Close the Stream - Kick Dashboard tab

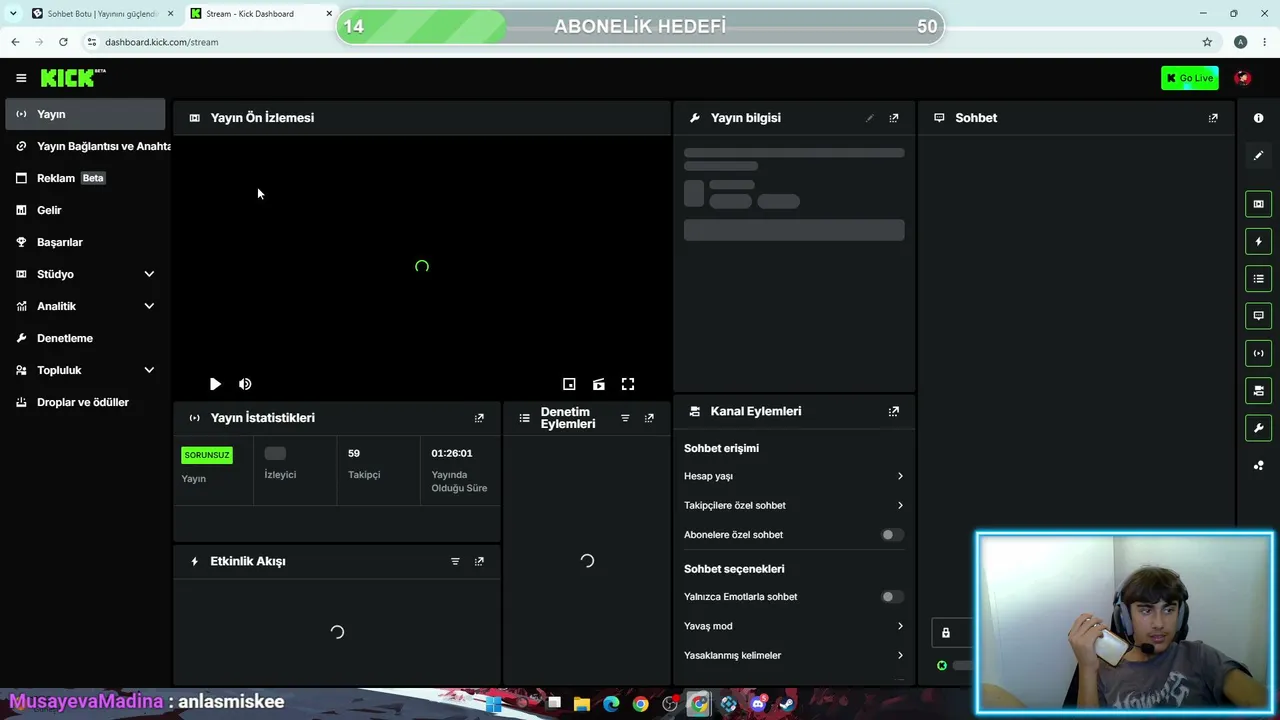(329, 14)
